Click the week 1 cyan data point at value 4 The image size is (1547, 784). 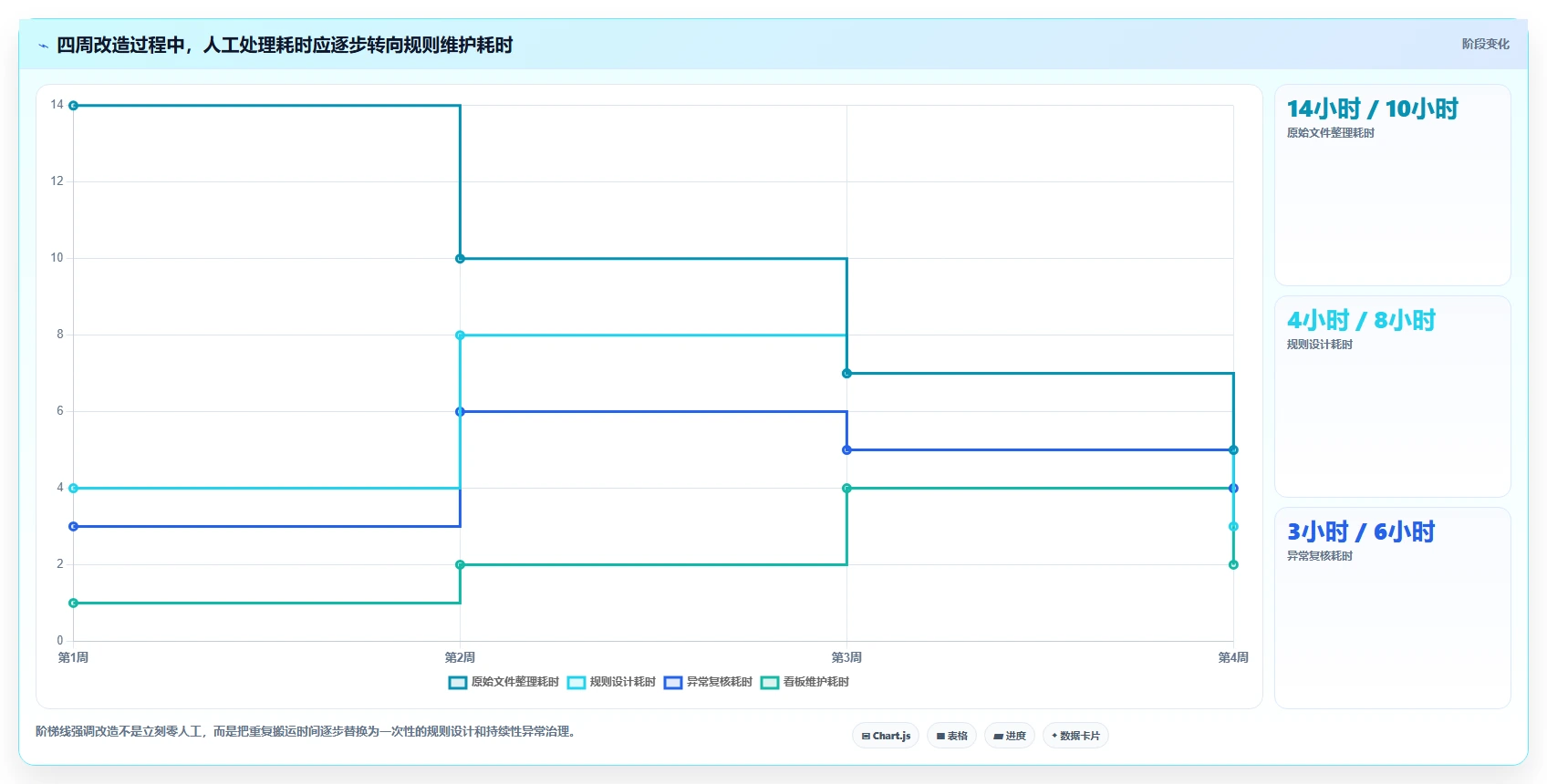pos(74,489)
